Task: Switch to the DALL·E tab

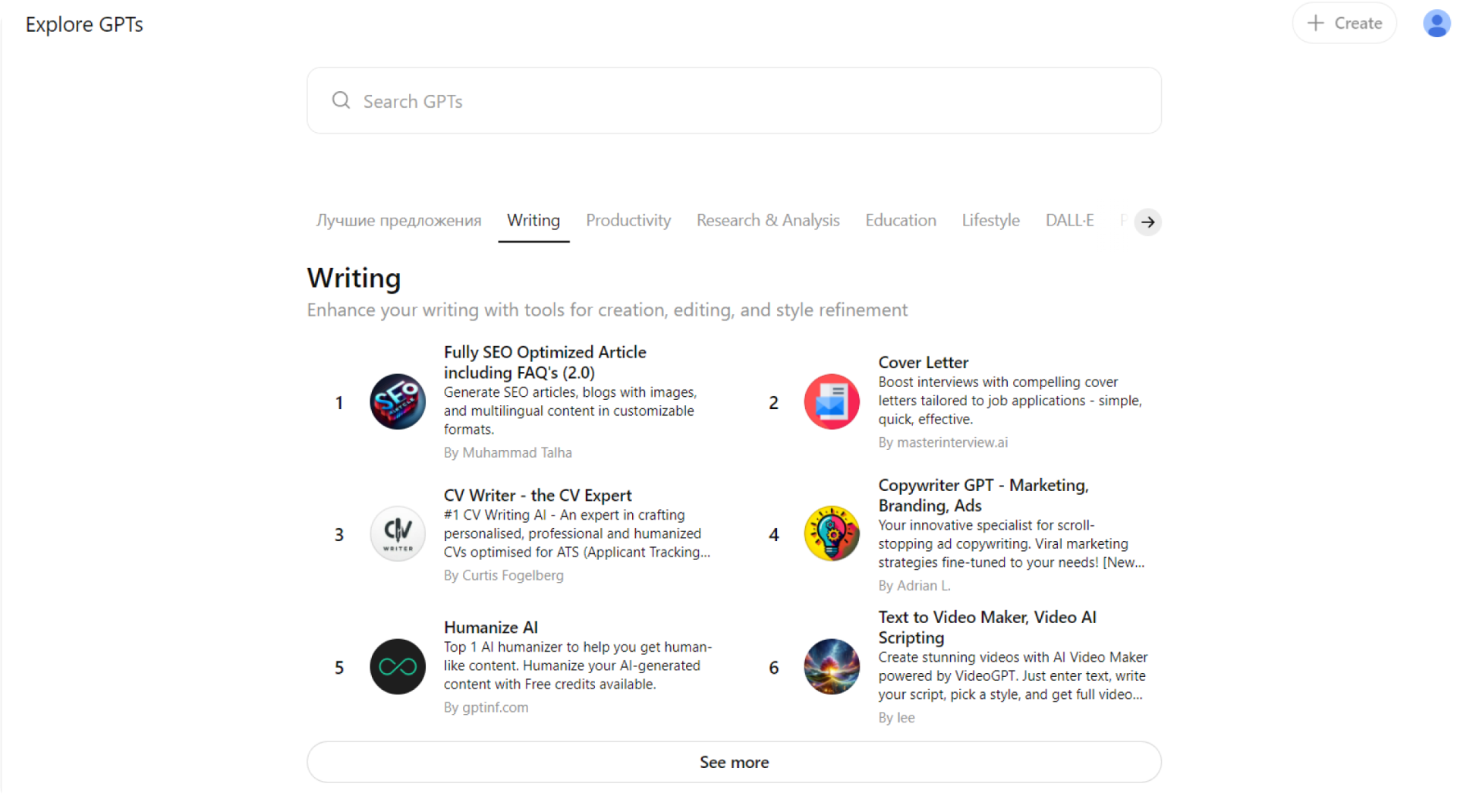Action: click(x=1069, y=220)
